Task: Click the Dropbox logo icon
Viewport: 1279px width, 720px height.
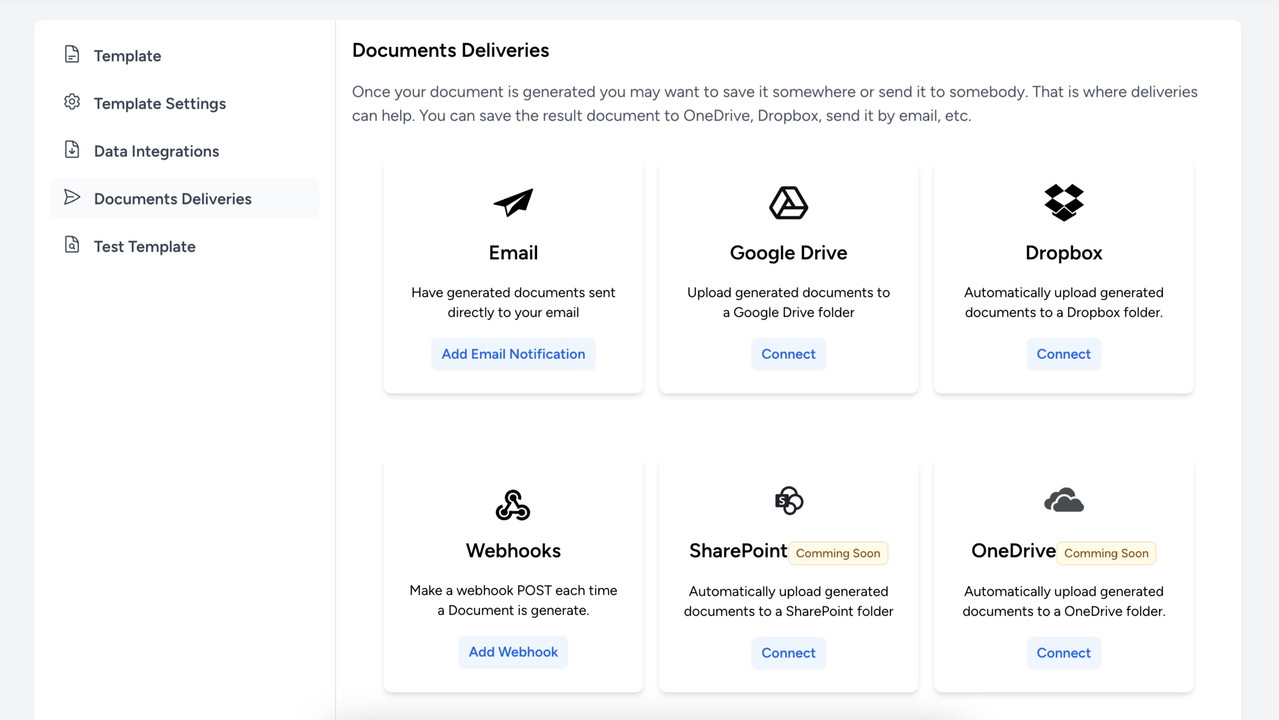Action: pos(1063,202)
